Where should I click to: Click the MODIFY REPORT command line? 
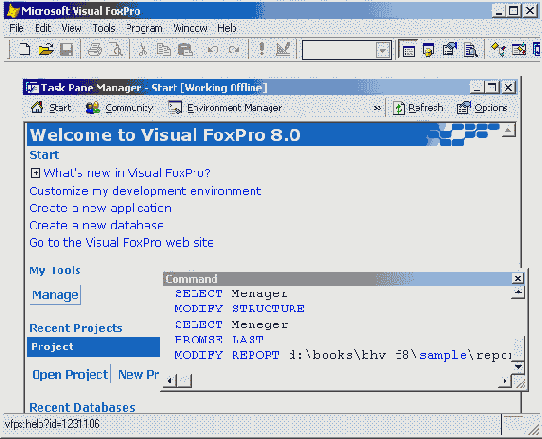[343, 355]
